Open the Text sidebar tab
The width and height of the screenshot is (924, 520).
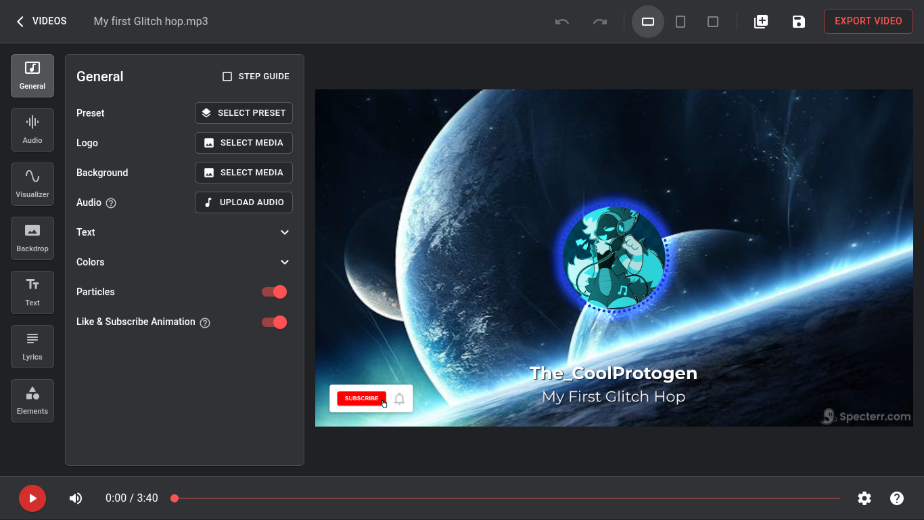[x=32, y=292]
